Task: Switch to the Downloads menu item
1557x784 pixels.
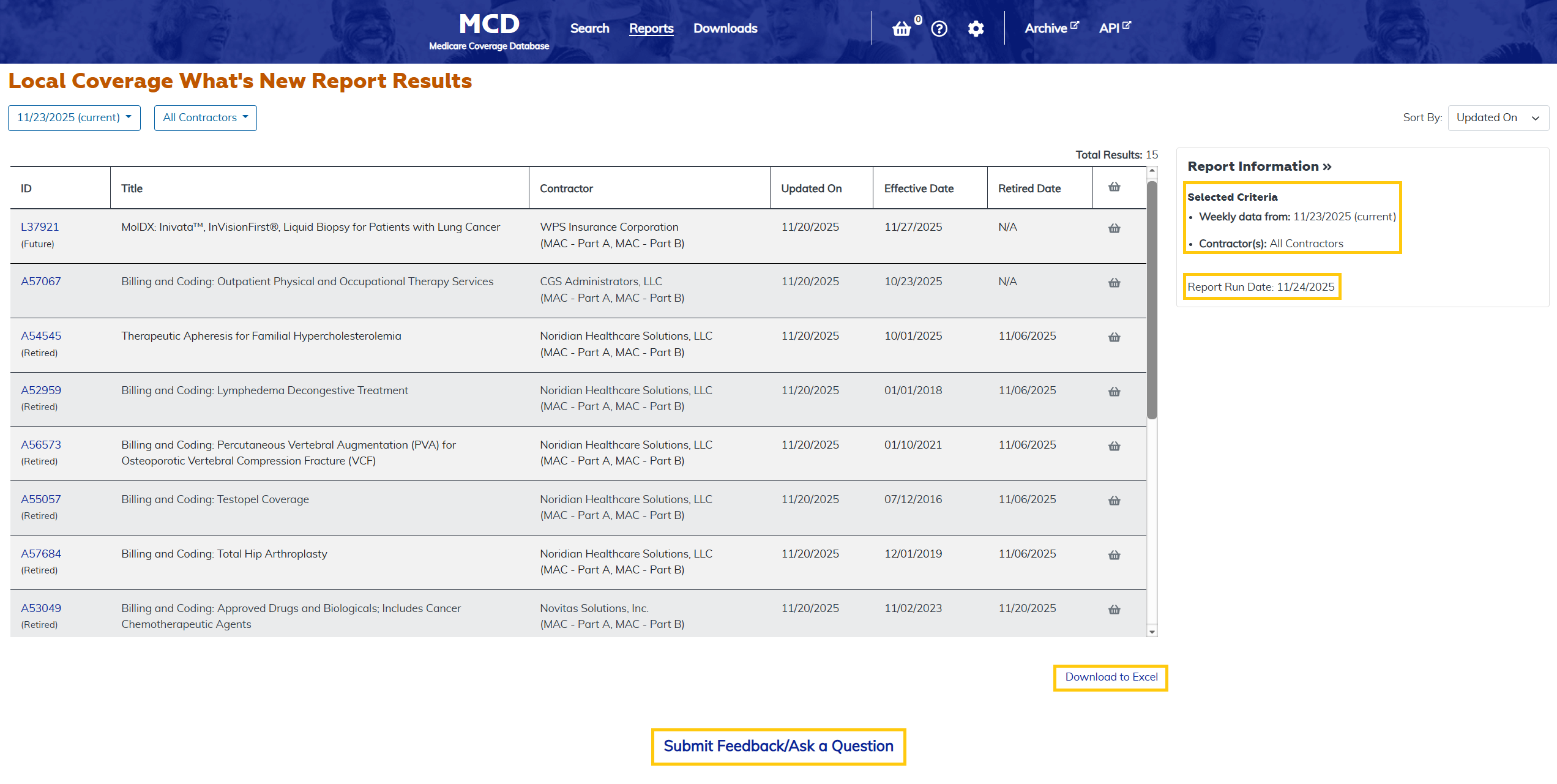Action: tap(725, 28)
